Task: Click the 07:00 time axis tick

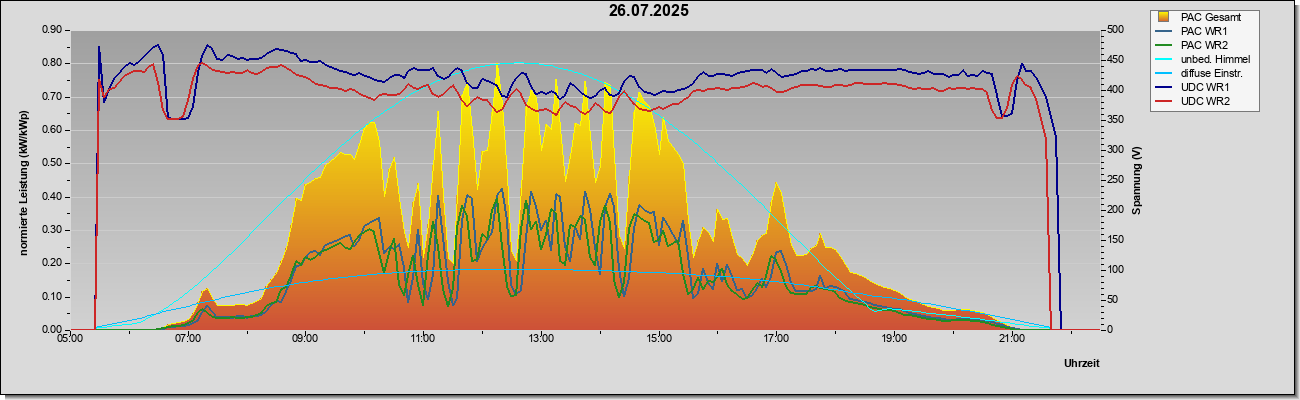Action: click(x=188, y=339)
